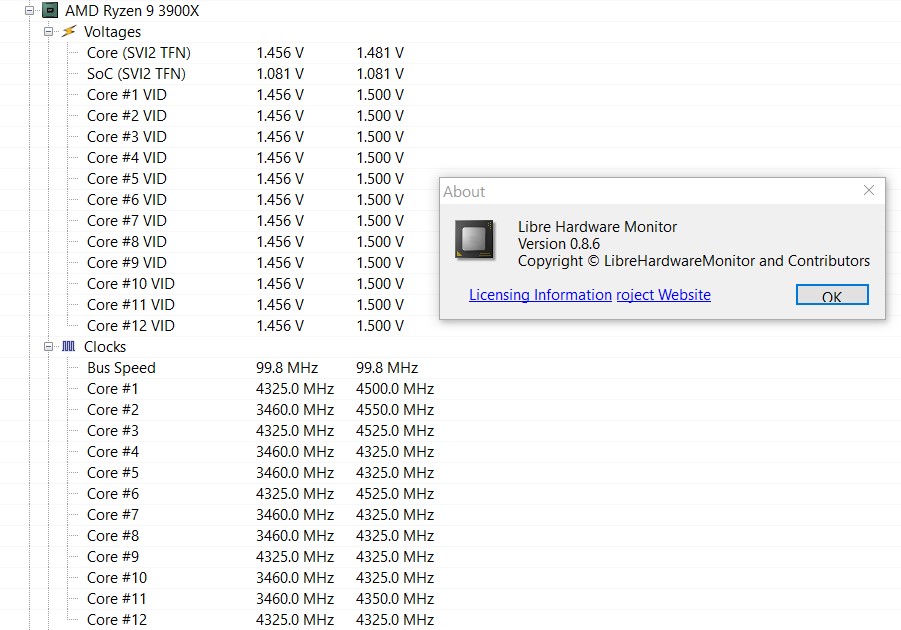The image size is (901, 630).
Task: Select the Core #2 clock row
Action: pyautogui.click(x=260, y=410)
